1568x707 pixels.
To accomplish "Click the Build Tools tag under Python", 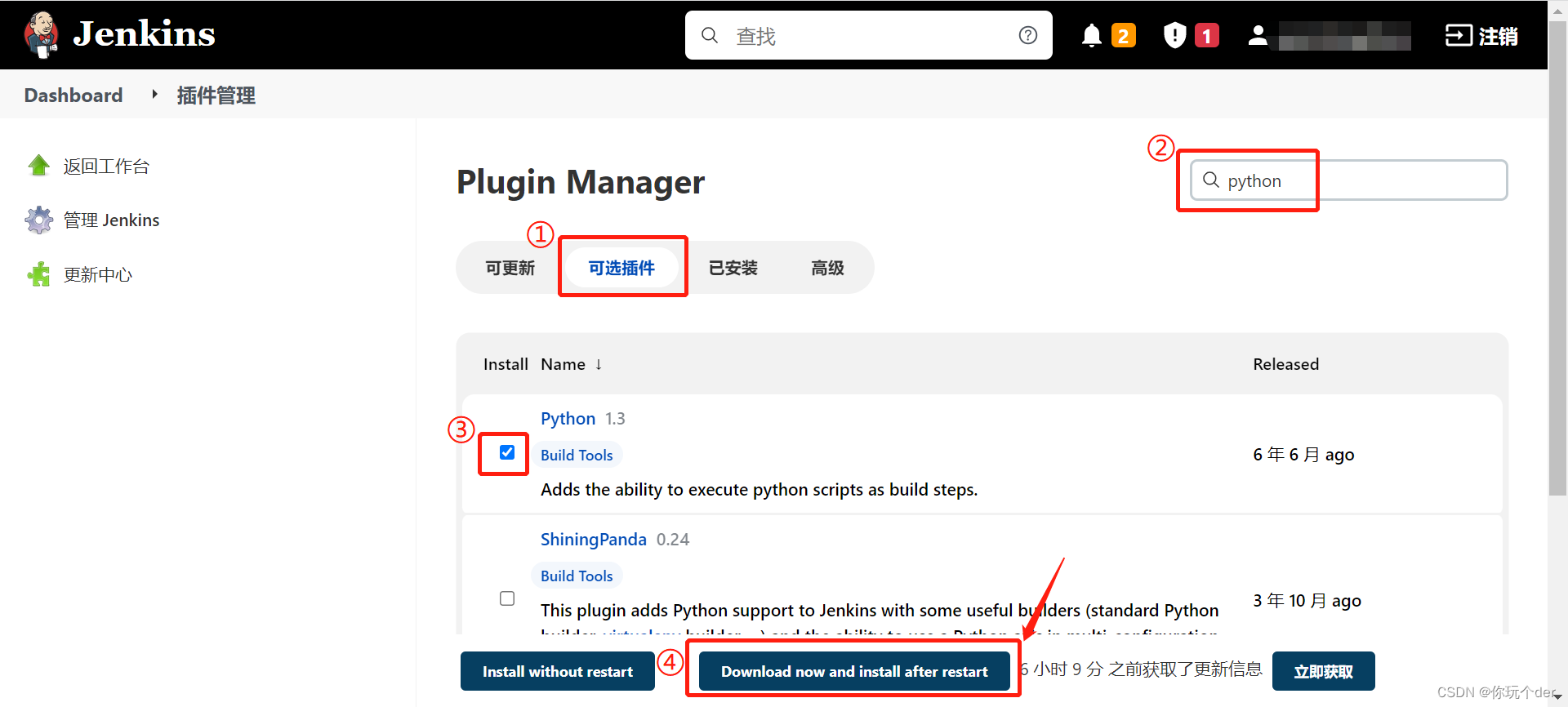I will [577, 456].
